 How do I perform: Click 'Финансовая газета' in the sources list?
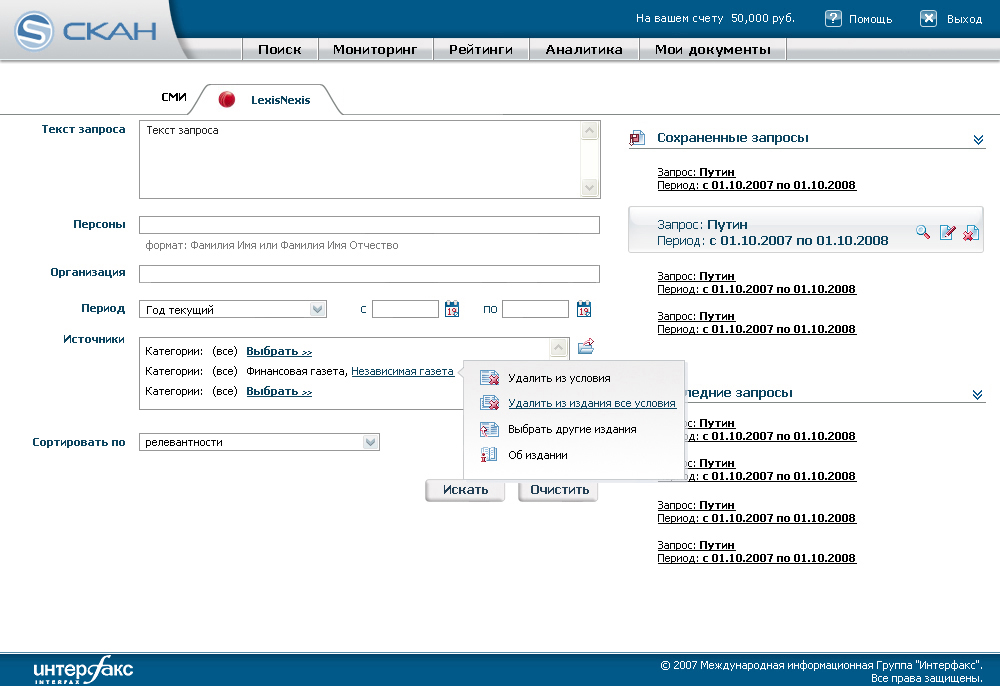(x=297, y=371)
